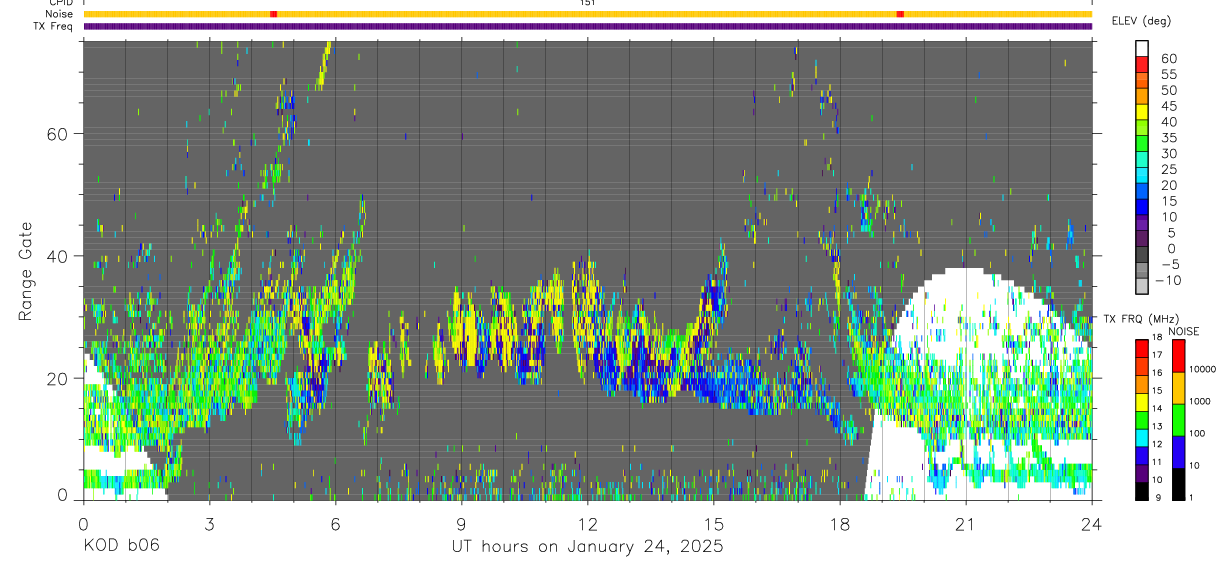1228x567 pixels.
Task: Click 'UT hours on January 24, 2025' axis title
Action: click(x=587, y=547)
